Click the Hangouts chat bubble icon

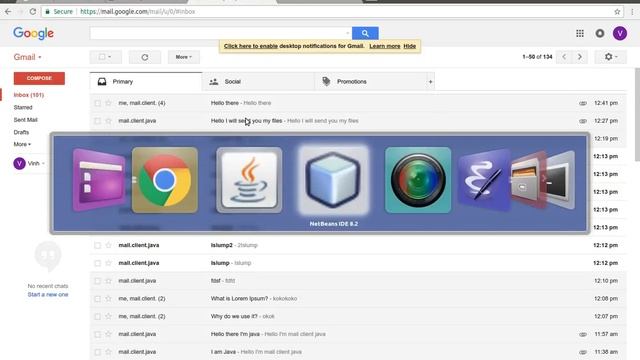pos(48,256)
